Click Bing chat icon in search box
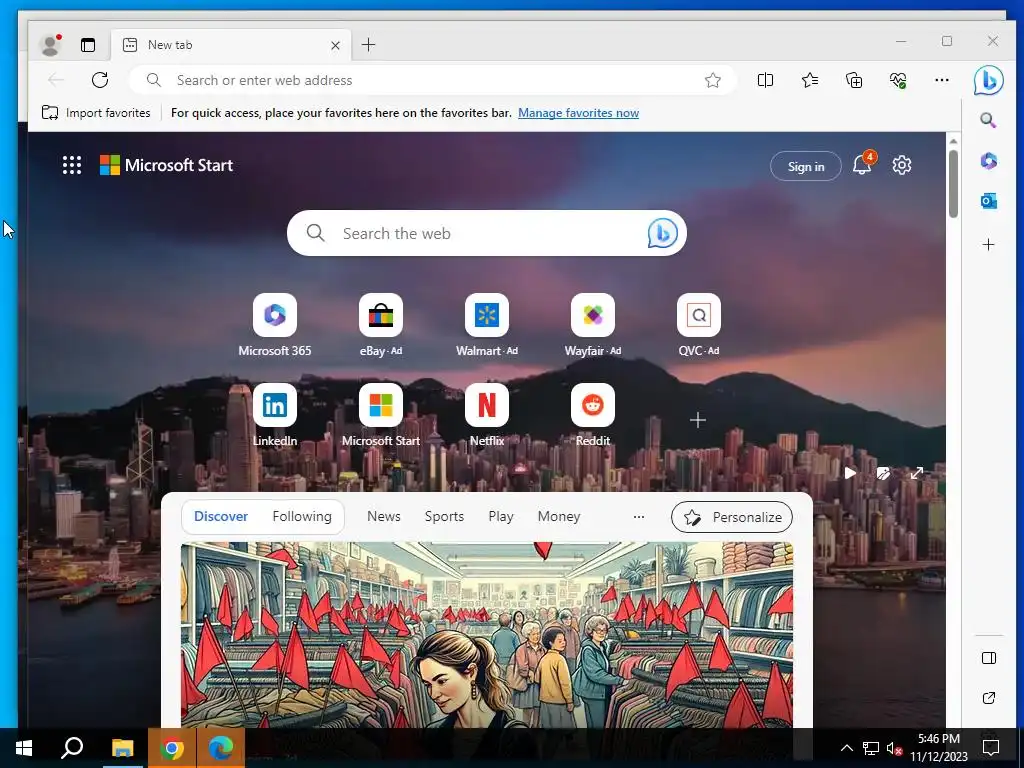This screenshot has width=1024, height=768. 662,233
